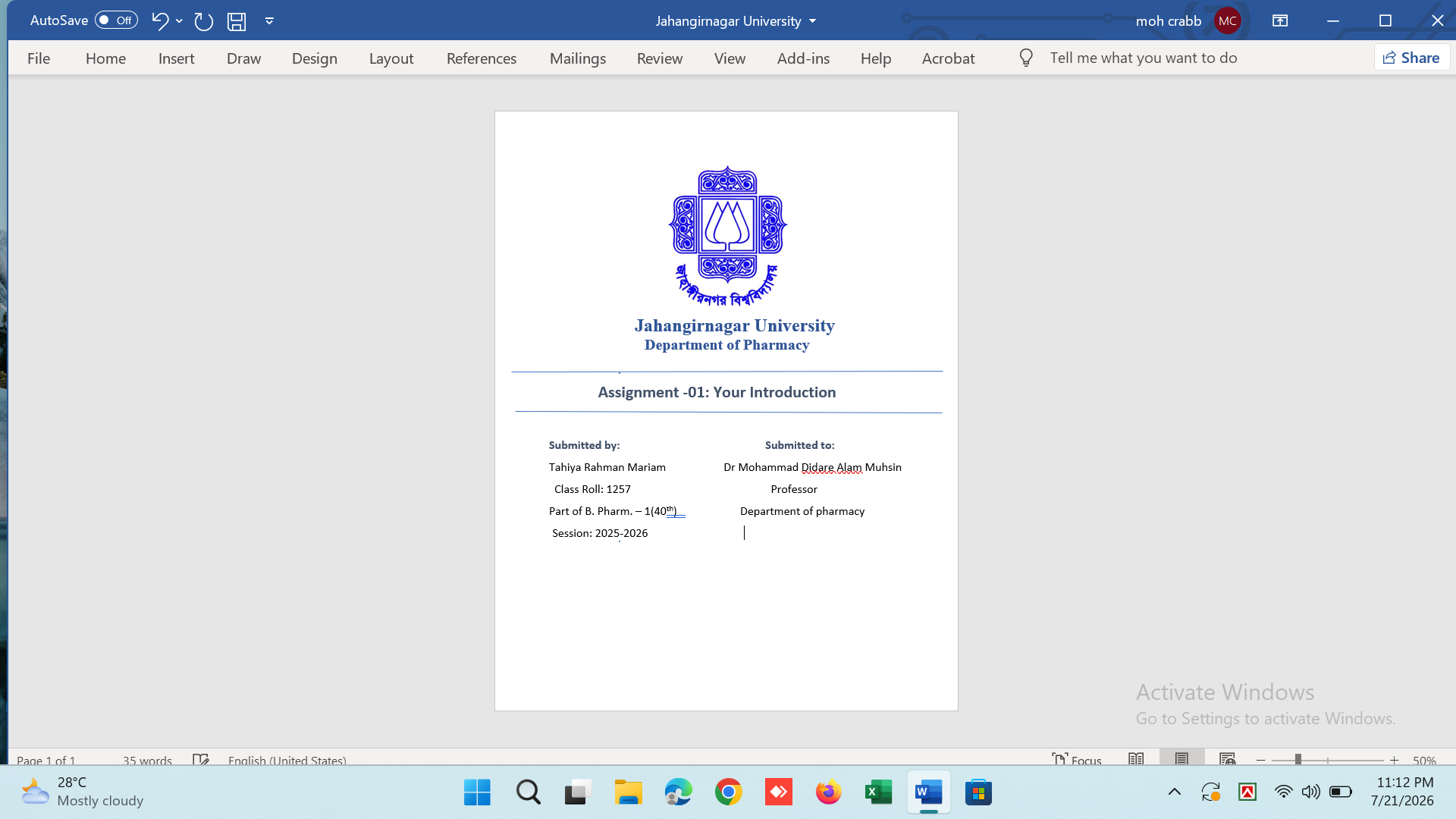1456x819 pixels.
Task: Save the document with the floppy icon
Action: [x=237, y=20]
